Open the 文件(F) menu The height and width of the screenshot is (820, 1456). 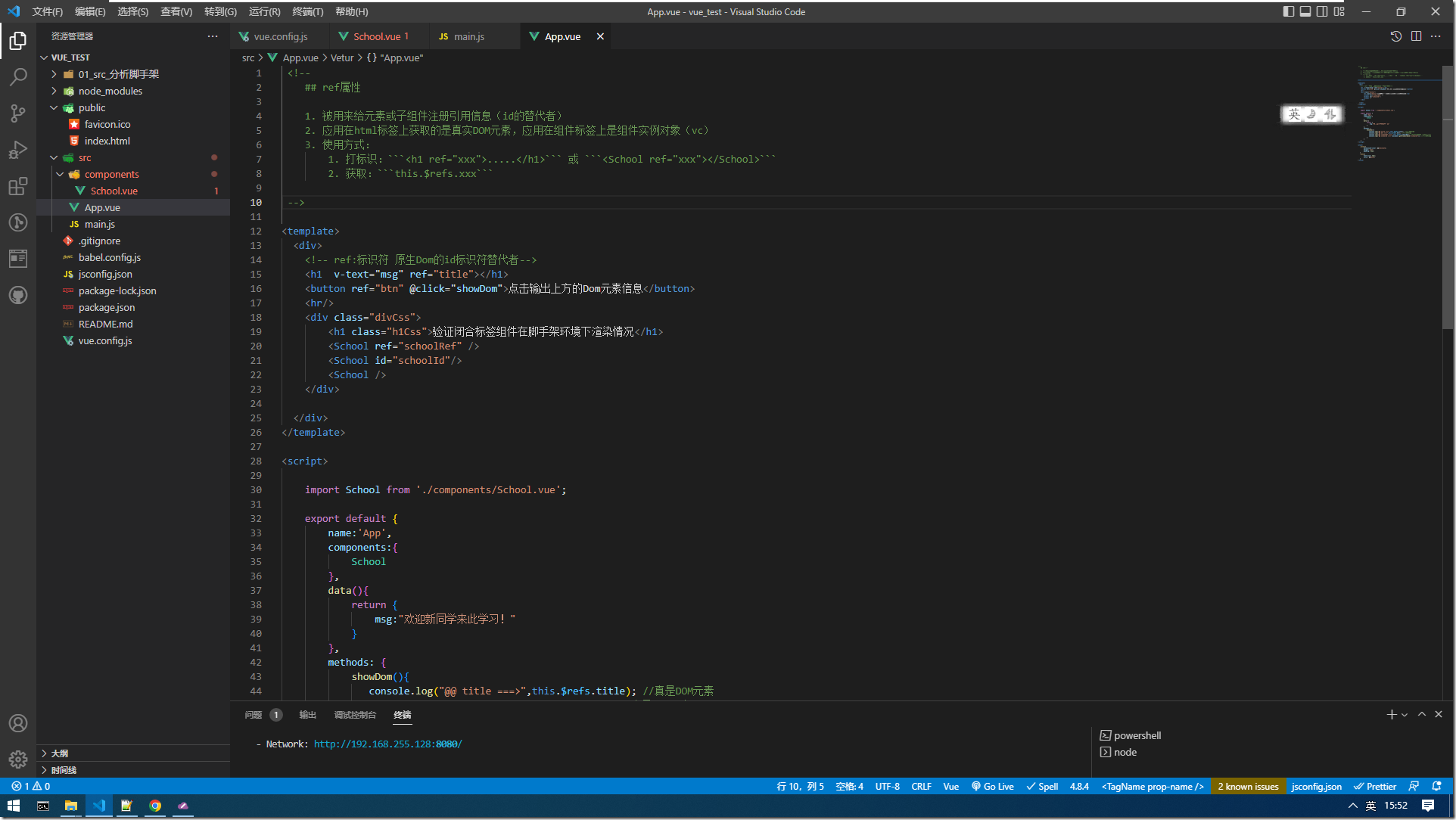(x=47, y=11)
